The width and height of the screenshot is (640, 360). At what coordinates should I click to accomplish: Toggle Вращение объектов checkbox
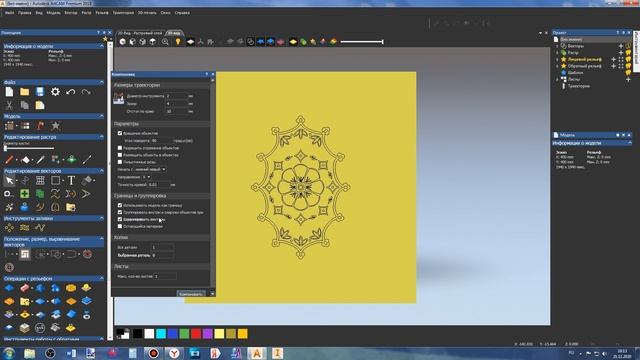click(x=120, y=133)
